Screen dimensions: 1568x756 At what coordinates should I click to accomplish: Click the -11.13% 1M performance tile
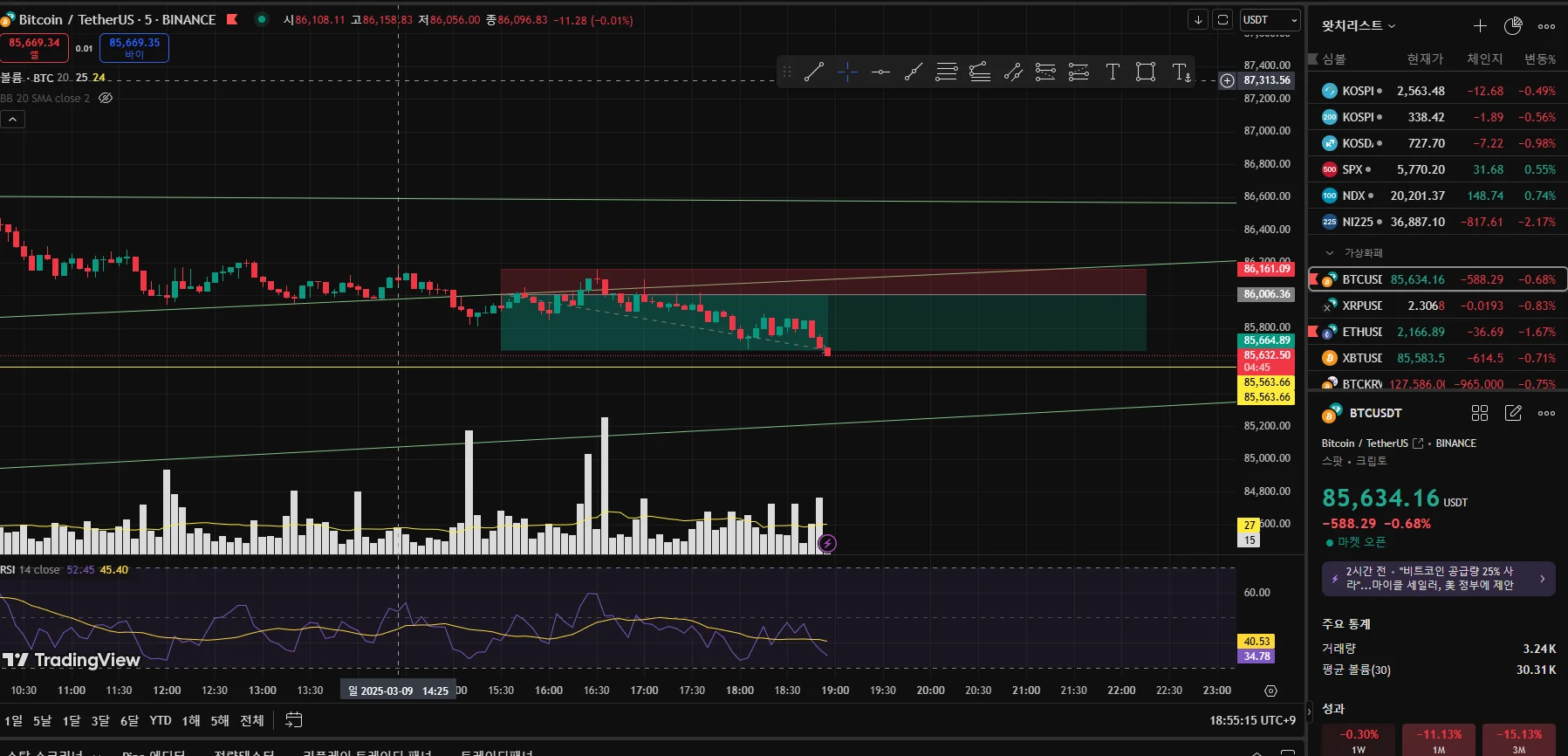click(x=1438, y=739)
